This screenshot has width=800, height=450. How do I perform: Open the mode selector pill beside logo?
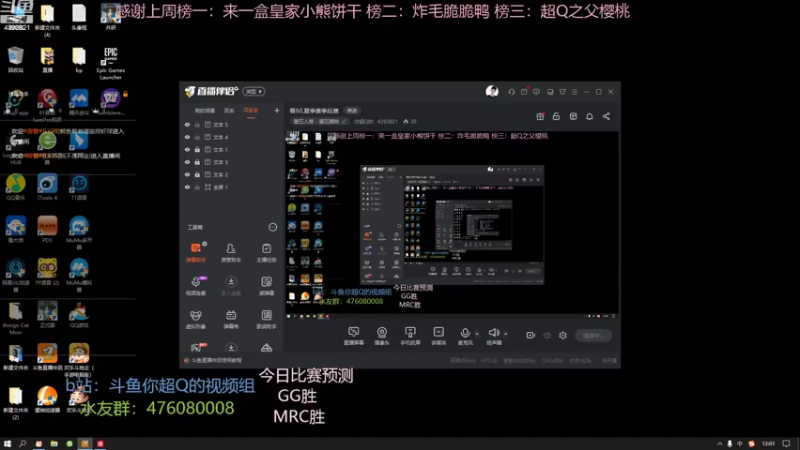[x=254, y=91]
